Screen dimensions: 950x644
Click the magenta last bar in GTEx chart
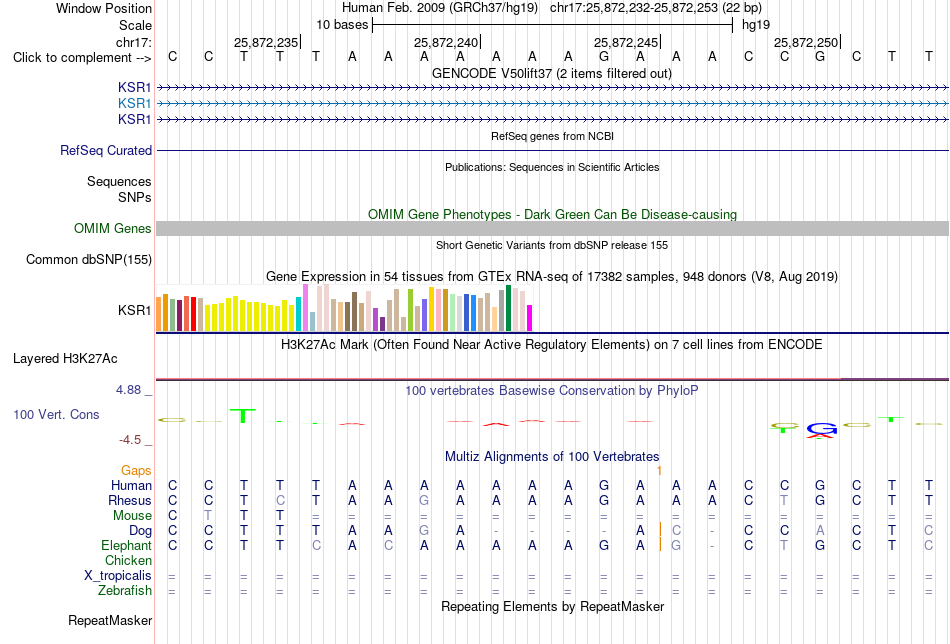529,318
